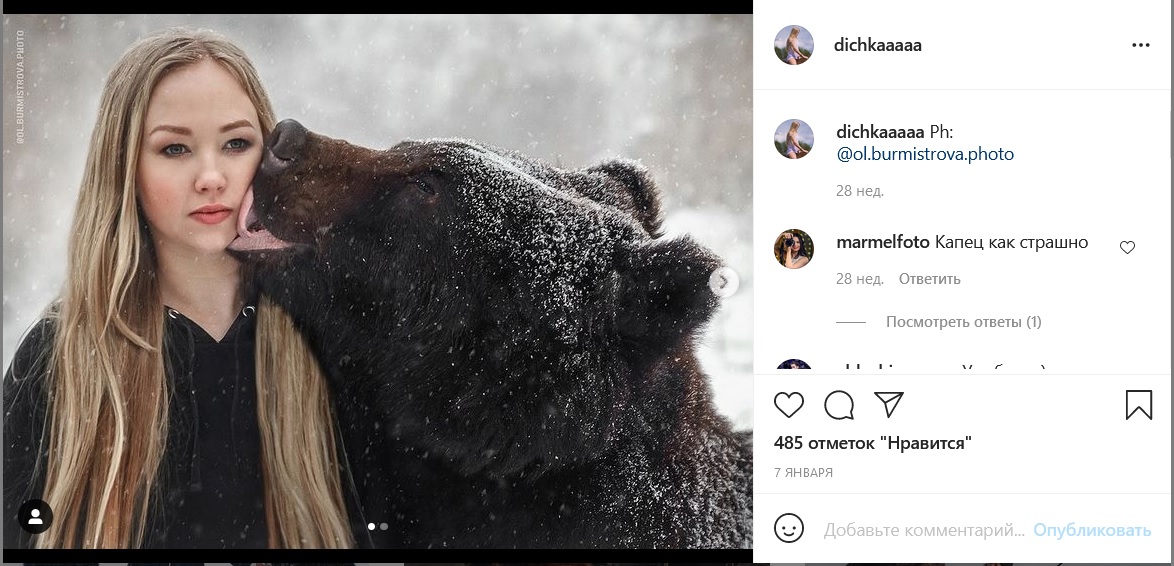View list of 485 likes
This screenshot has height=566, width=1174.
[x=872, y=442]
